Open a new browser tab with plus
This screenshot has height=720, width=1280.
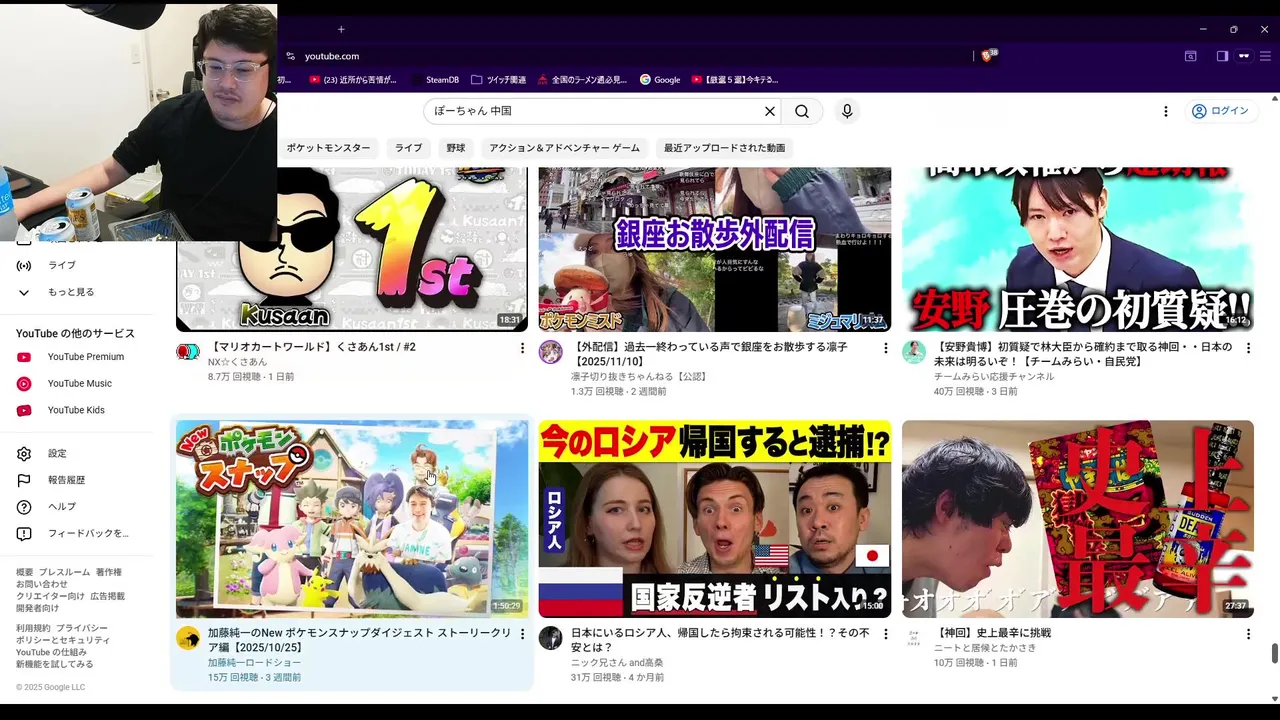coord(341,29)
